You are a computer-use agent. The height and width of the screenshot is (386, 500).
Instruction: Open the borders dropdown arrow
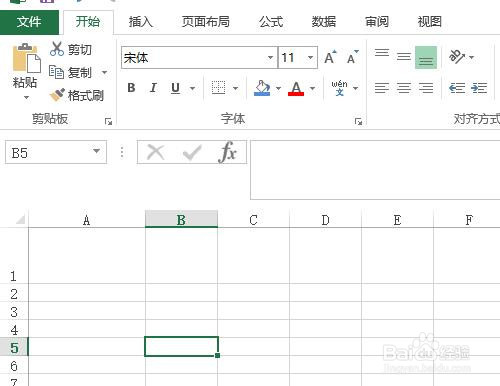coord(236,88)
